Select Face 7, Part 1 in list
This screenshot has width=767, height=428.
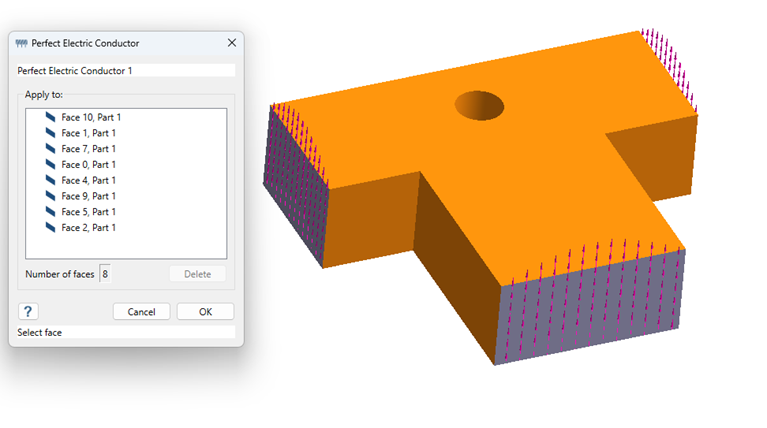[x=89, y=149]
